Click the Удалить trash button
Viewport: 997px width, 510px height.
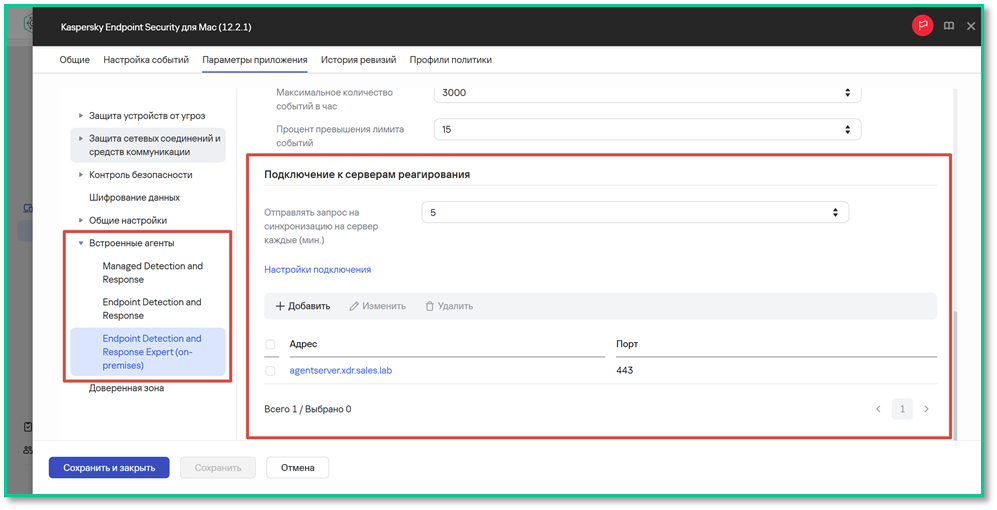pos(449,306)
